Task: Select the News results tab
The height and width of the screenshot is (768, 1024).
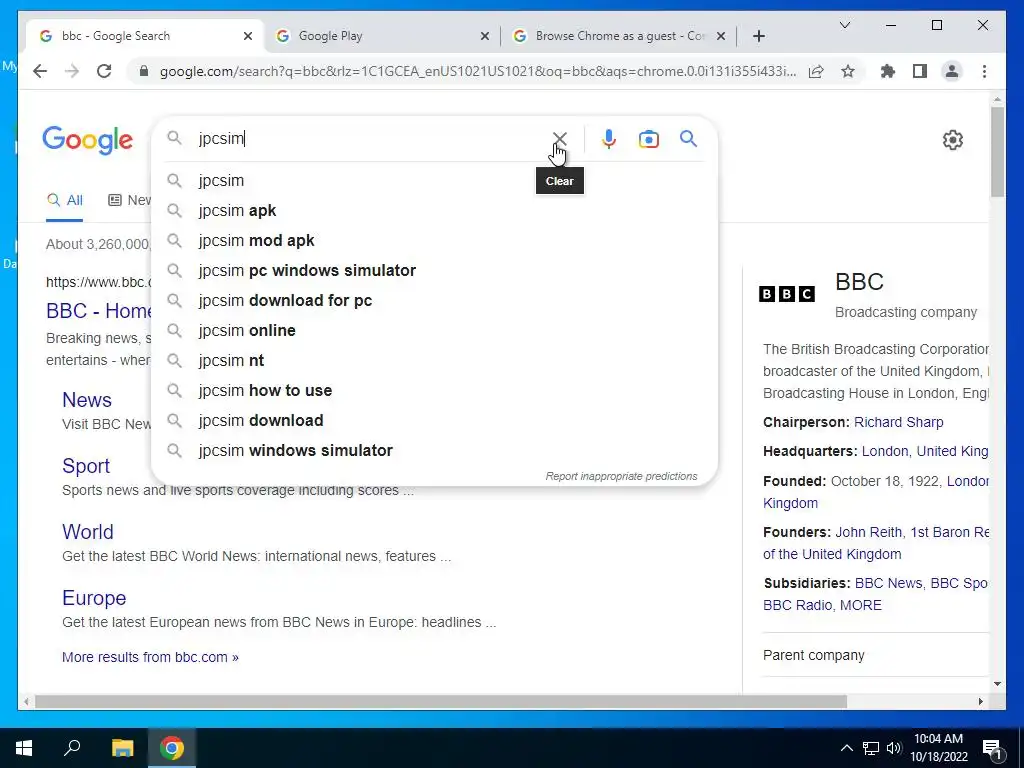Action: point(129,200)
